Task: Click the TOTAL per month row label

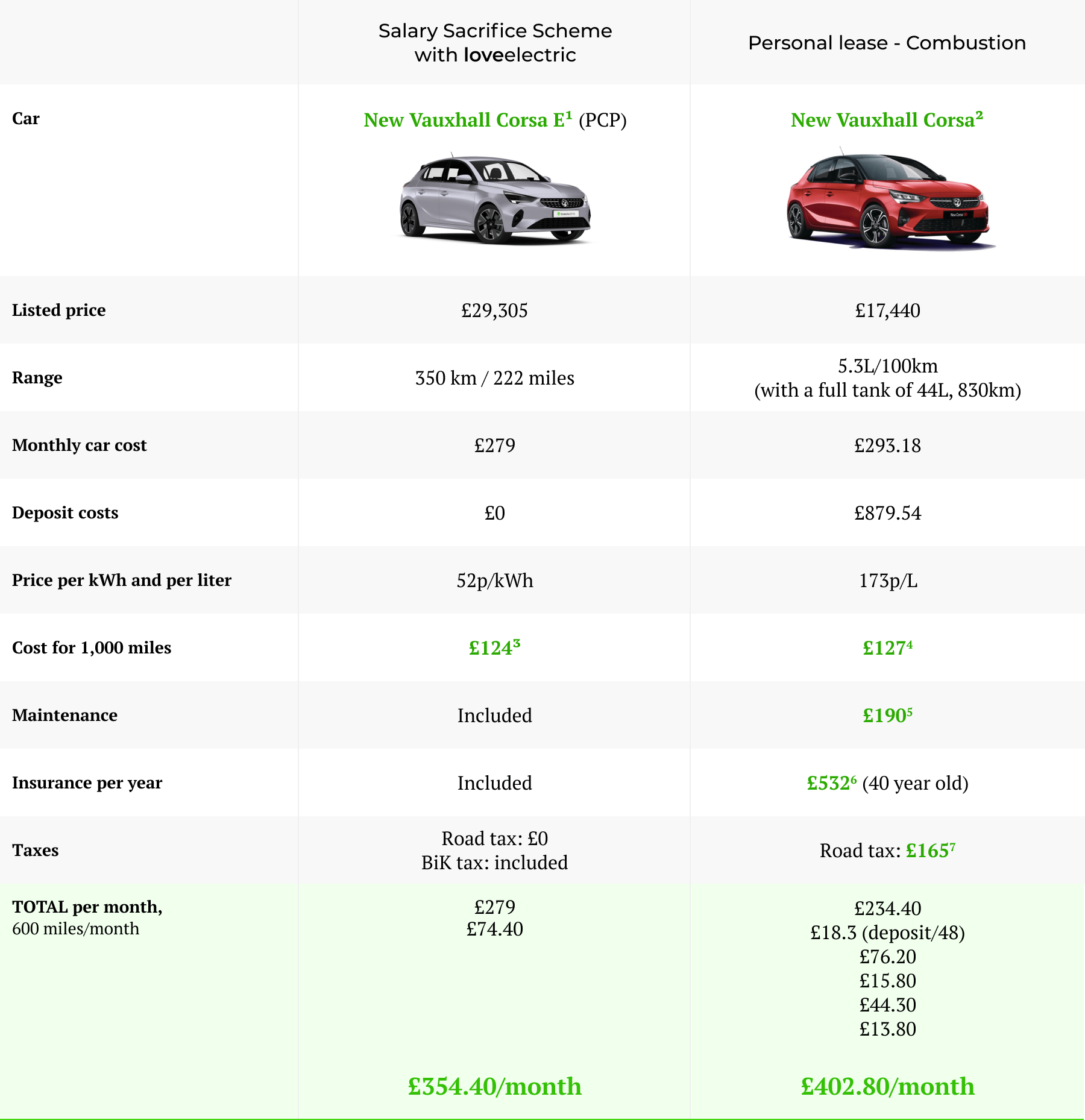Action: click(x=87, y=907)
